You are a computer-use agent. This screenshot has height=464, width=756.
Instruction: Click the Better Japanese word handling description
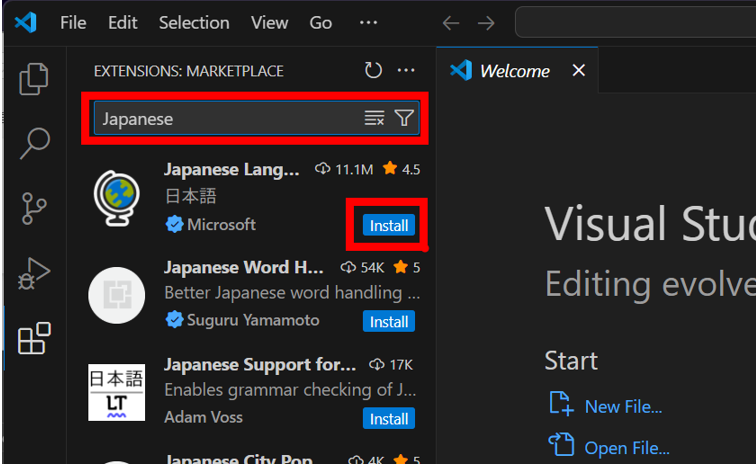292,293
